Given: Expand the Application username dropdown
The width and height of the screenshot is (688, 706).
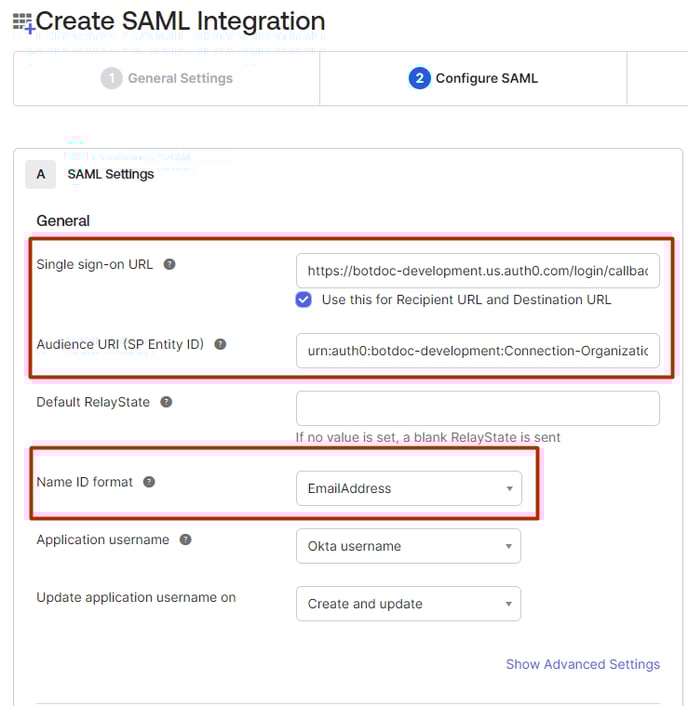Looking at the screenshot, I should [x=408, y=546].
